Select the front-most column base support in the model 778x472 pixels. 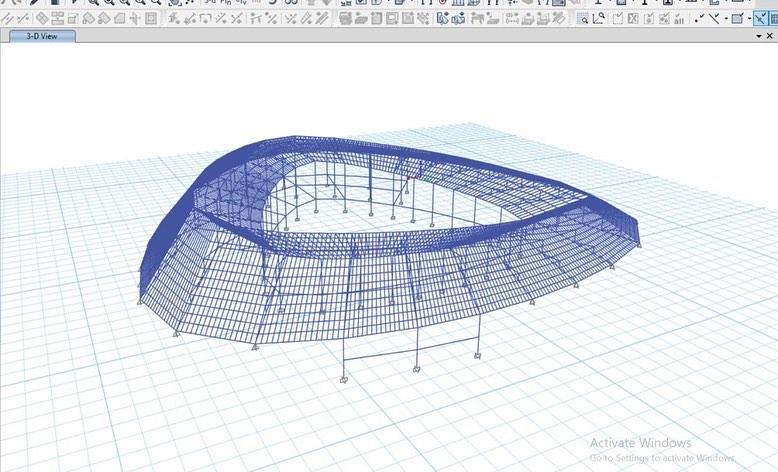343,380
